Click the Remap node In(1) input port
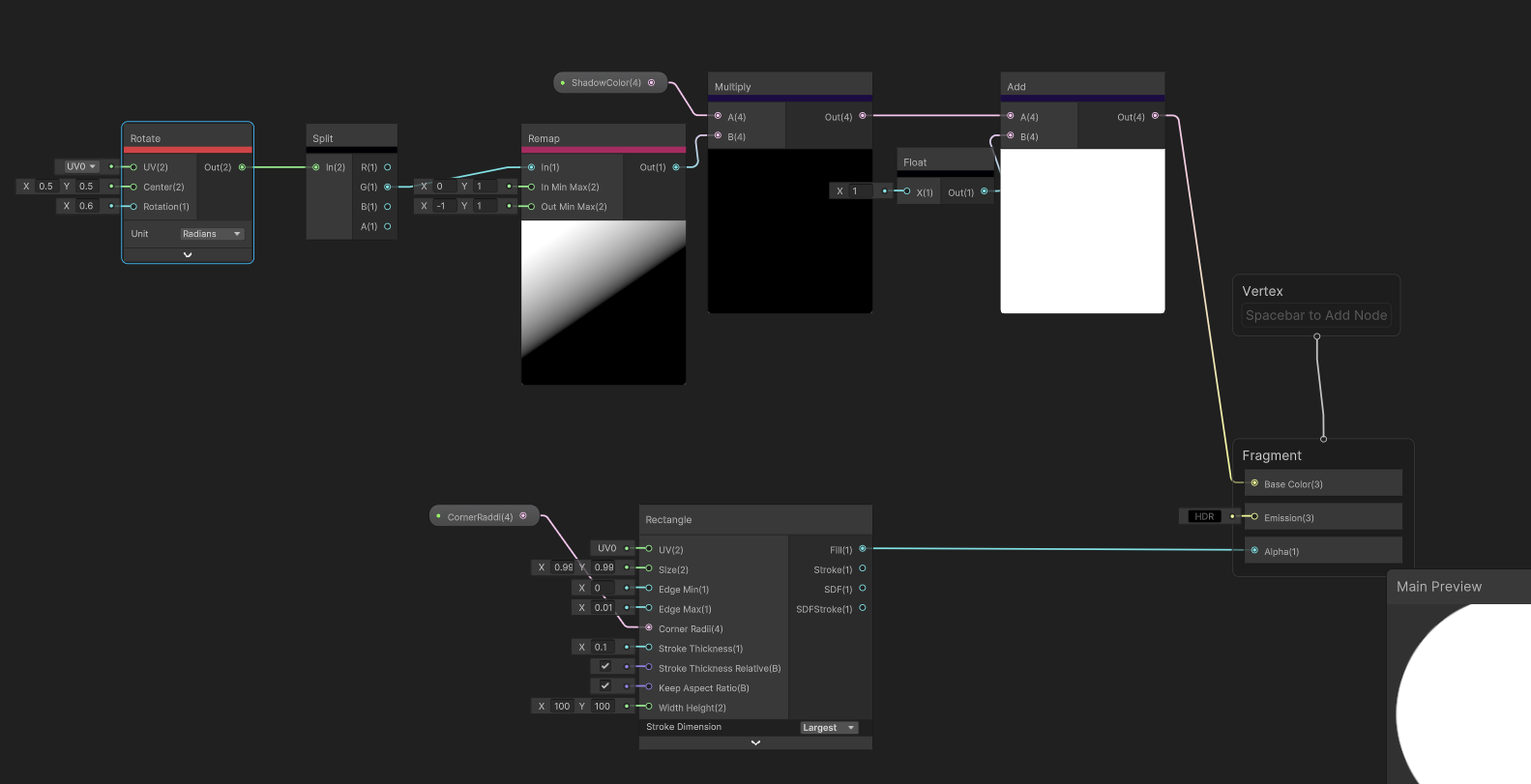The height and width of the screenshot is (784, 1531). point(531,167)
